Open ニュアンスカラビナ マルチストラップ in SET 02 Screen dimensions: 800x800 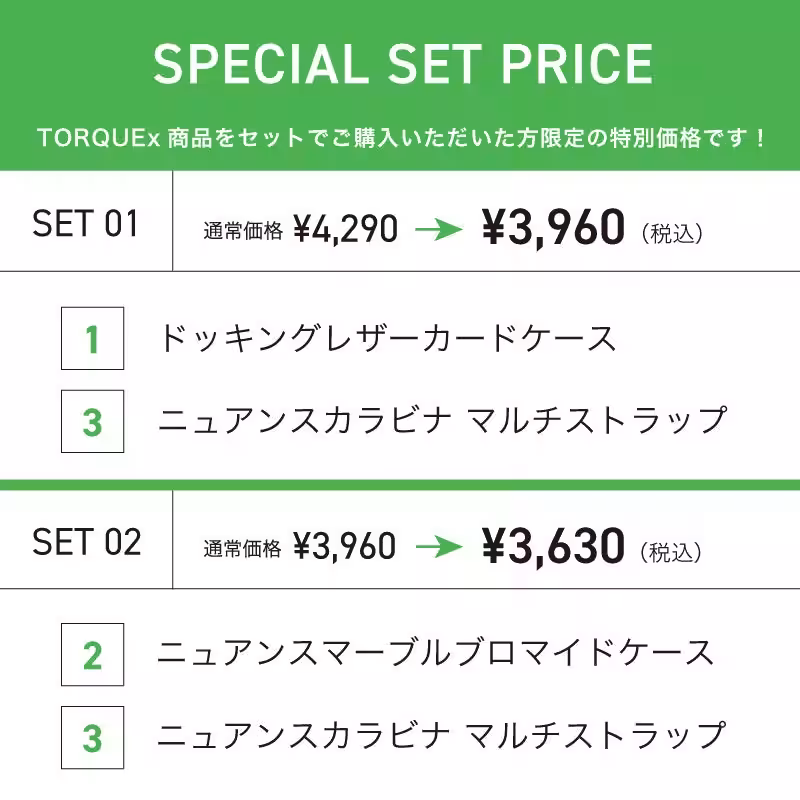441,736
